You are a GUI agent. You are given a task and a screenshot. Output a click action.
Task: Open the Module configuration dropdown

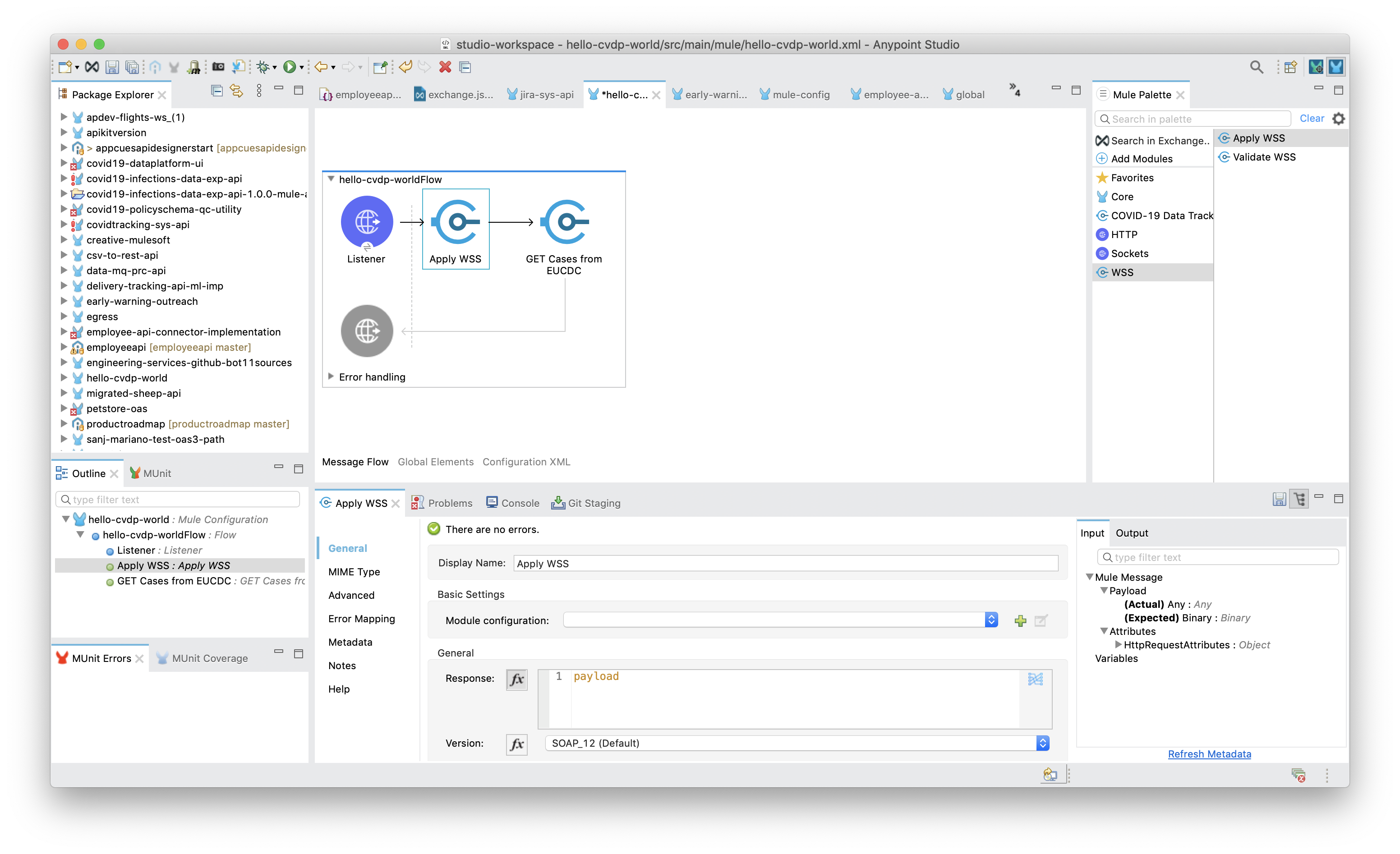pyautogui.click(x=991, y=620)
